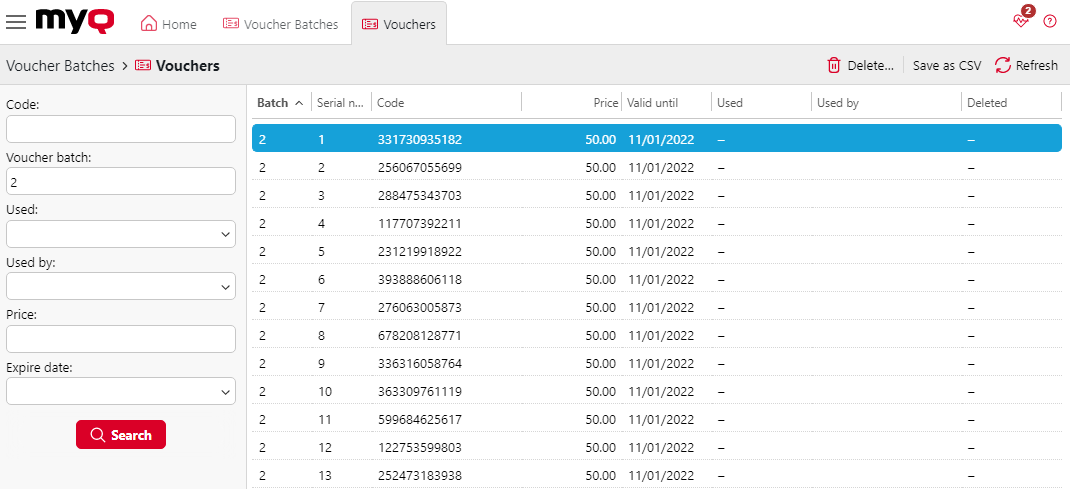Image resolution: width=1070 pixels, height=489 pixels.
Task: Switch to the Voucher Batches tab
Action: pyautogui.click(x=280, y=24)
